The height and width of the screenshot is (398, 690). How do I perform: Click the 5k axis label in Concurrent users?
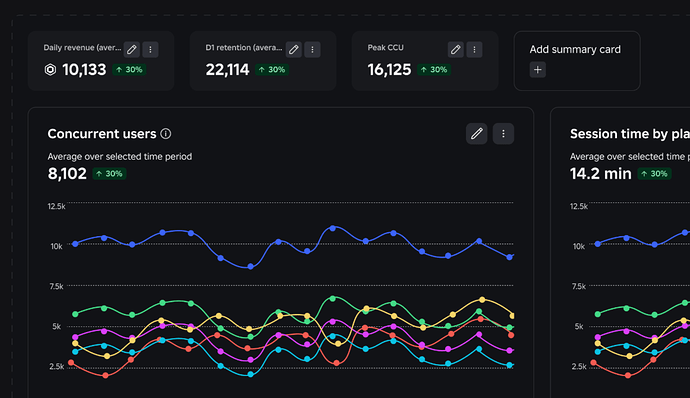pyautogui.click(x=56, y=326)
